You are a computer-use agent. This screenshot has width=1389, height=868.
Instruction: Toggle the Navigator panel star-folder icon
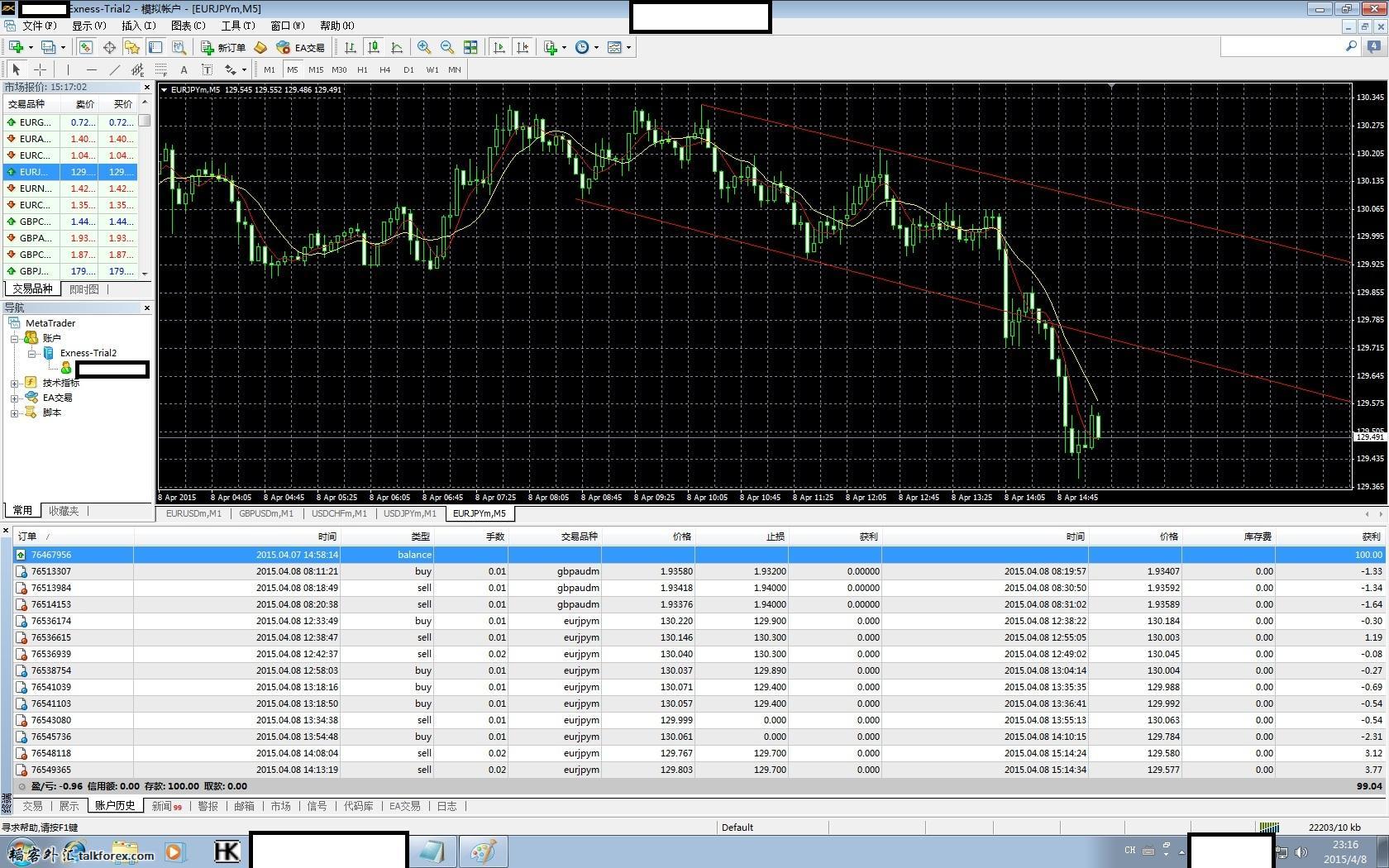(x=132, y=47)
